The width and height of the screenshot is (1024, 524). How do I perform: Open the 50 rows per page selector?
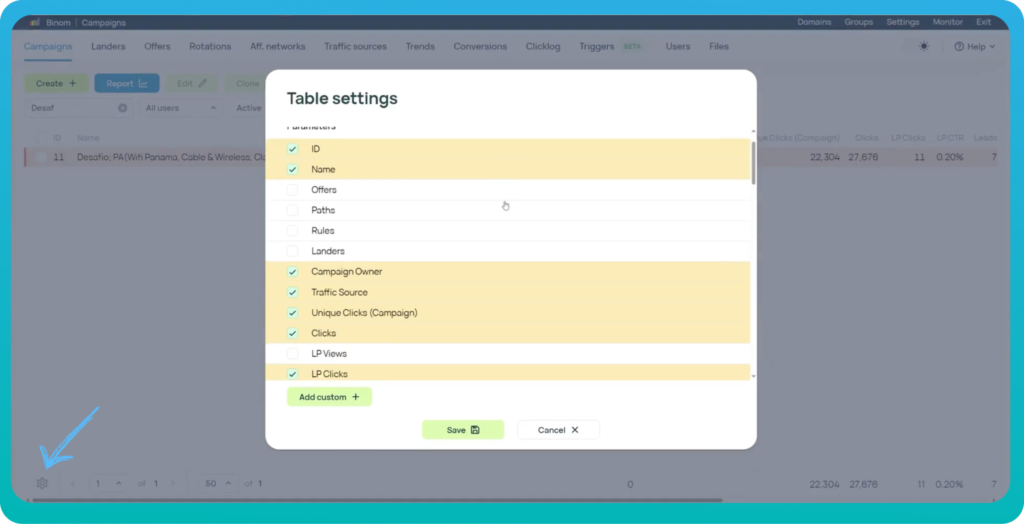click(218, 483)
